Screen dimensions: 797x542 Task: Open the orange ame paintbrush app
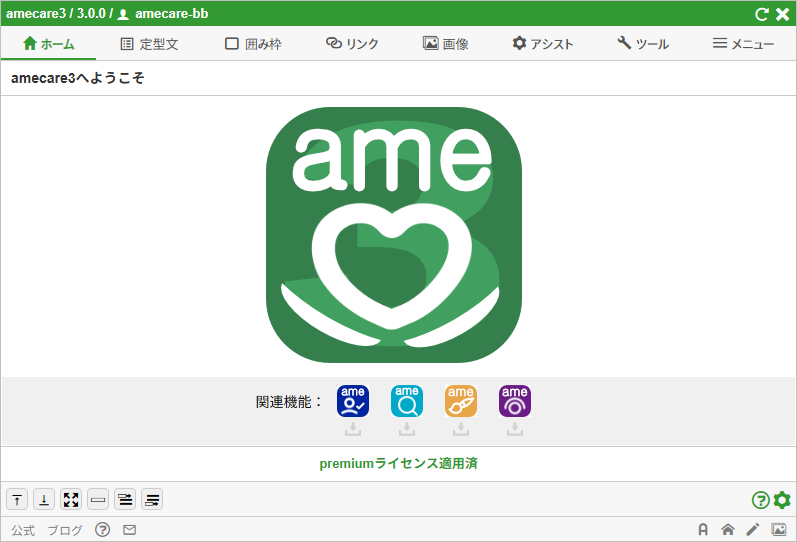point(461,400)
